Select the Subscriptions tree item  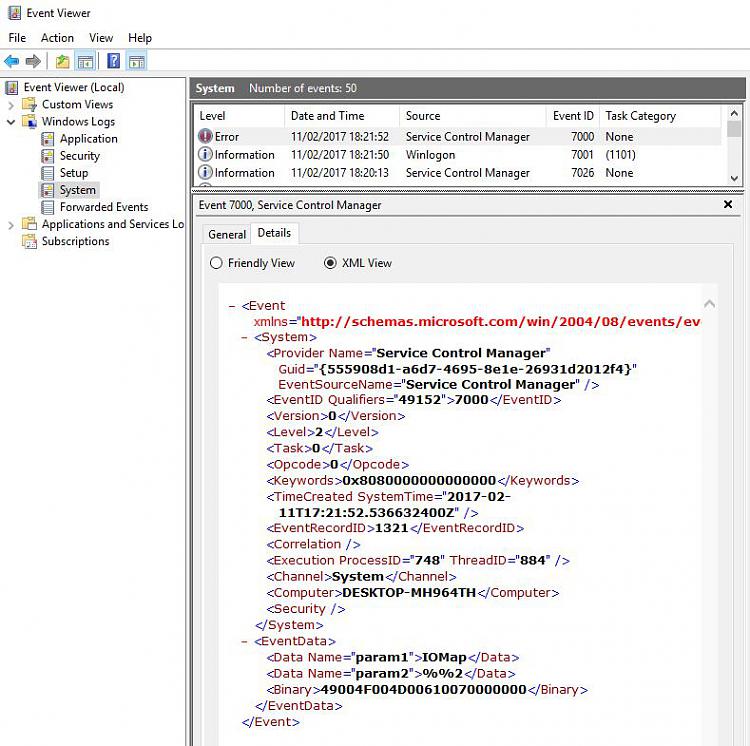[76, 241]
